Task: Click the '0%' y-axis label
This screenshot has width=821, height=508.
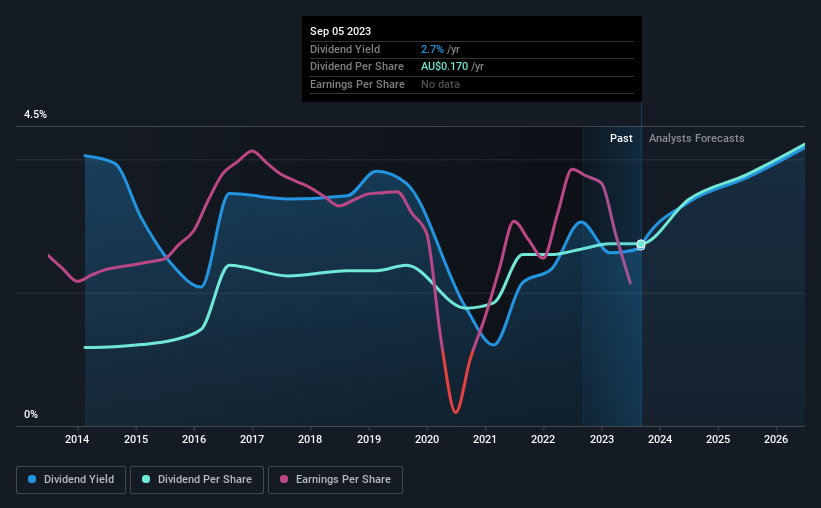Action: click(31, 414)
